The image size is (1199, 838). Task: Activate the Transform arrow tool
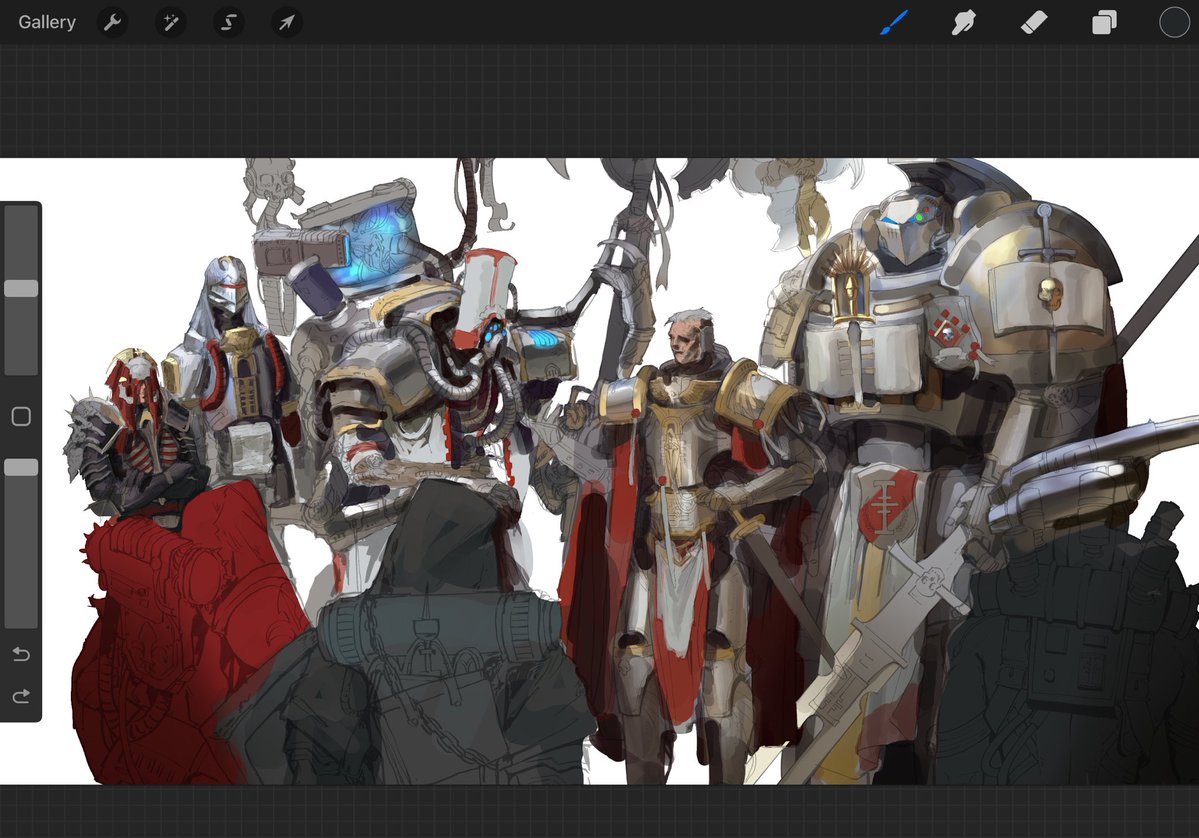coord(287,22)
